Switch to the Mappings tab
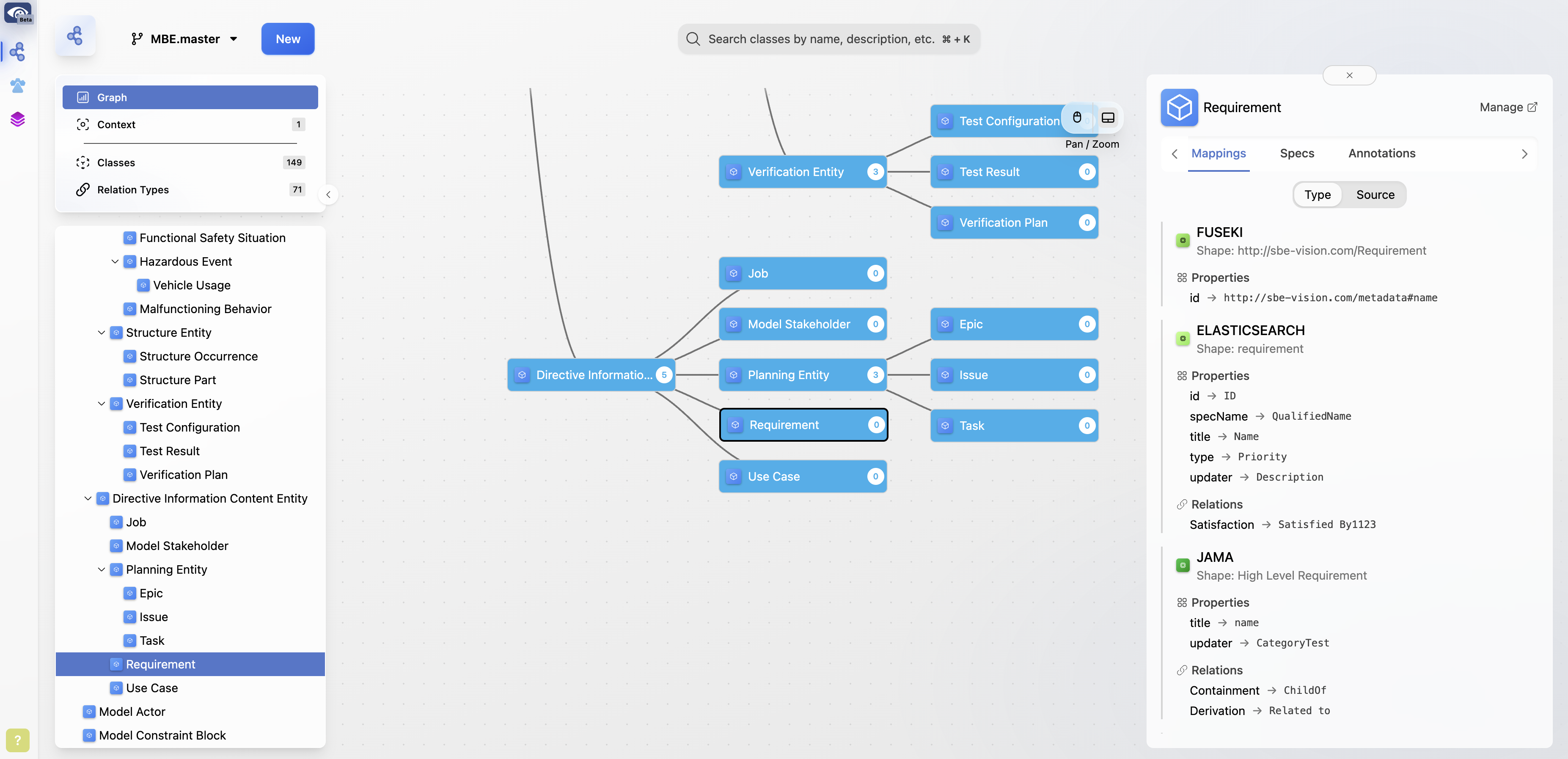1568x759 pixels. 1218,154
